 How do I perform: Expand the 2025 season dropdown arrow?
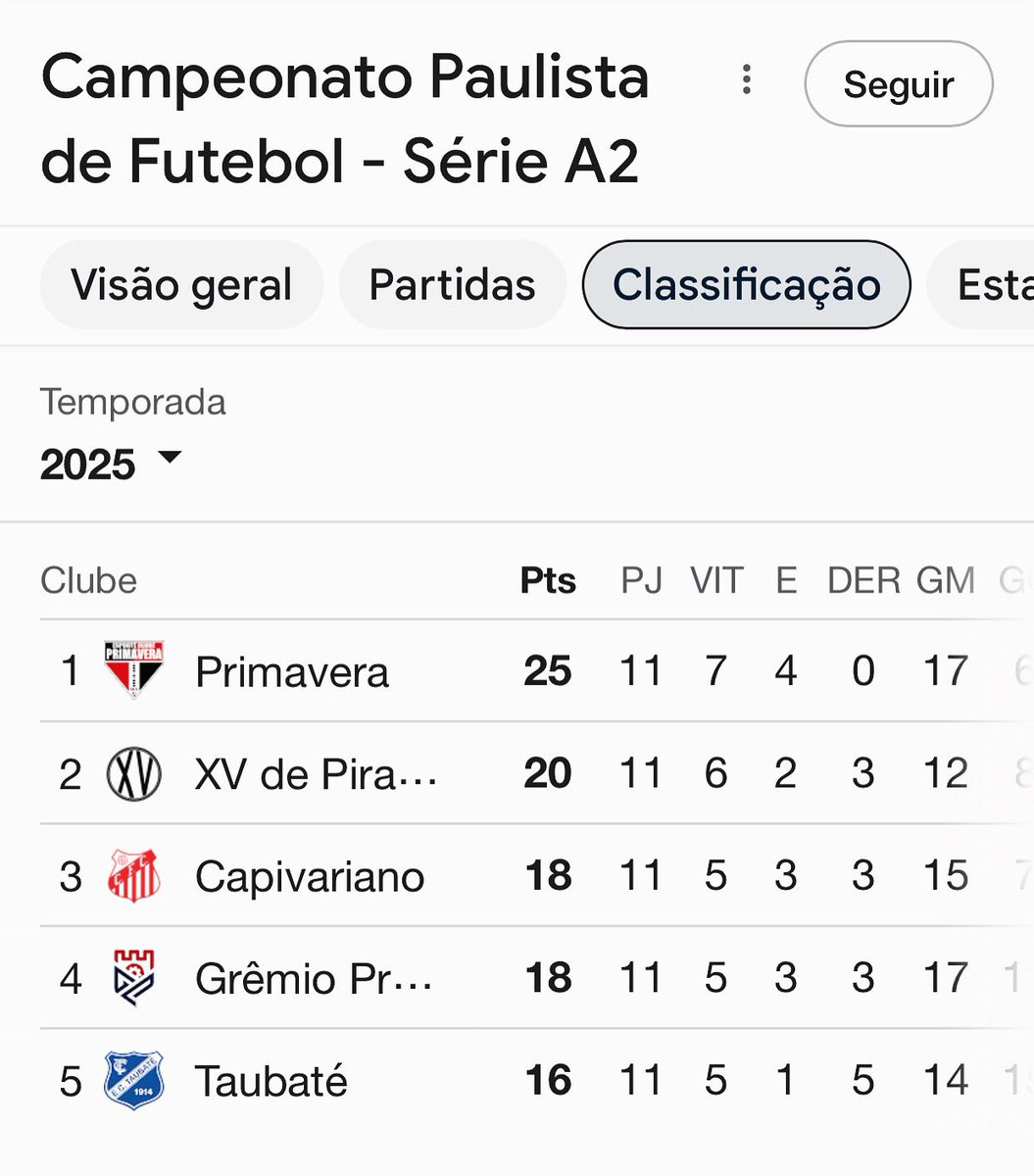point(170,458)
